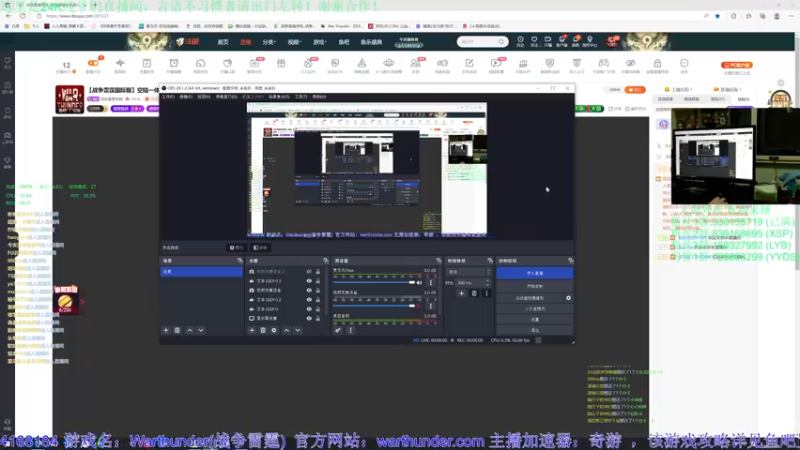
Task: Toggle lock on 显示器采集 source
Action: coord(318,318)
